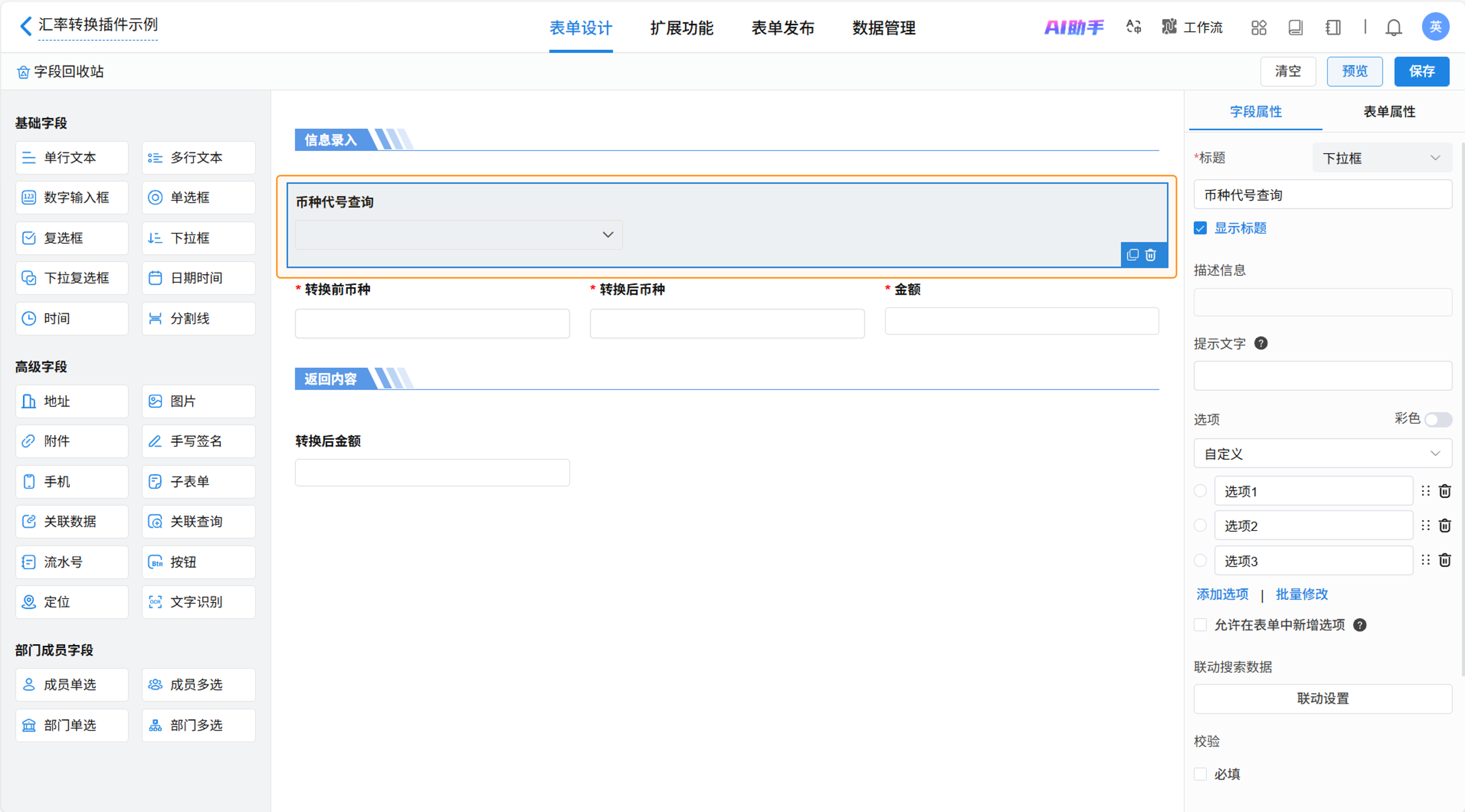1465x812 pixels.
Task: Go to the 扩展功能 tab
Action: (x=681, y=27)
